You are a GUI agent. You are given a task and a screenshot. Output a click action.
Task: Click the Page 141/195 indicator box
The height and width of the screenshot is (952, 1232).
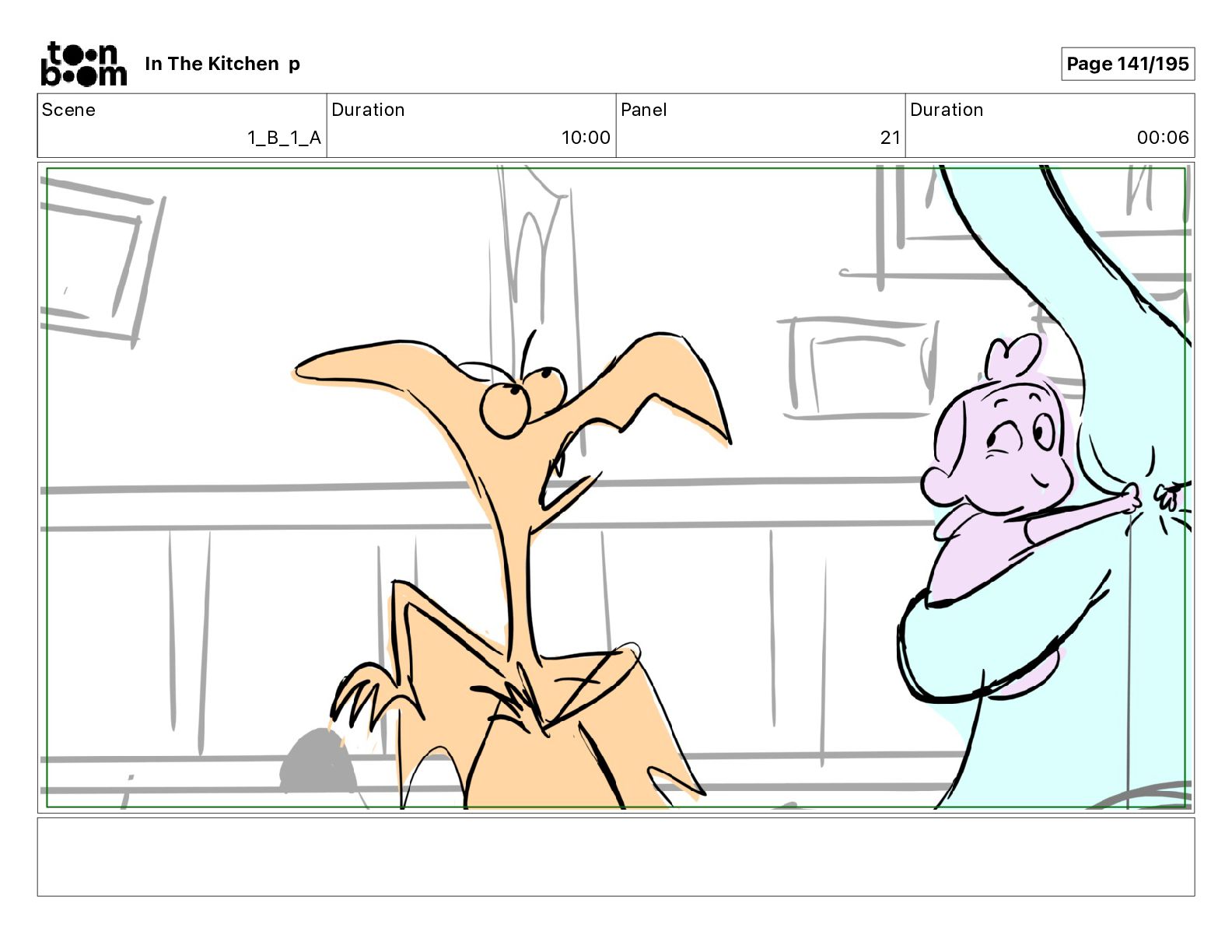(1128, 64)
